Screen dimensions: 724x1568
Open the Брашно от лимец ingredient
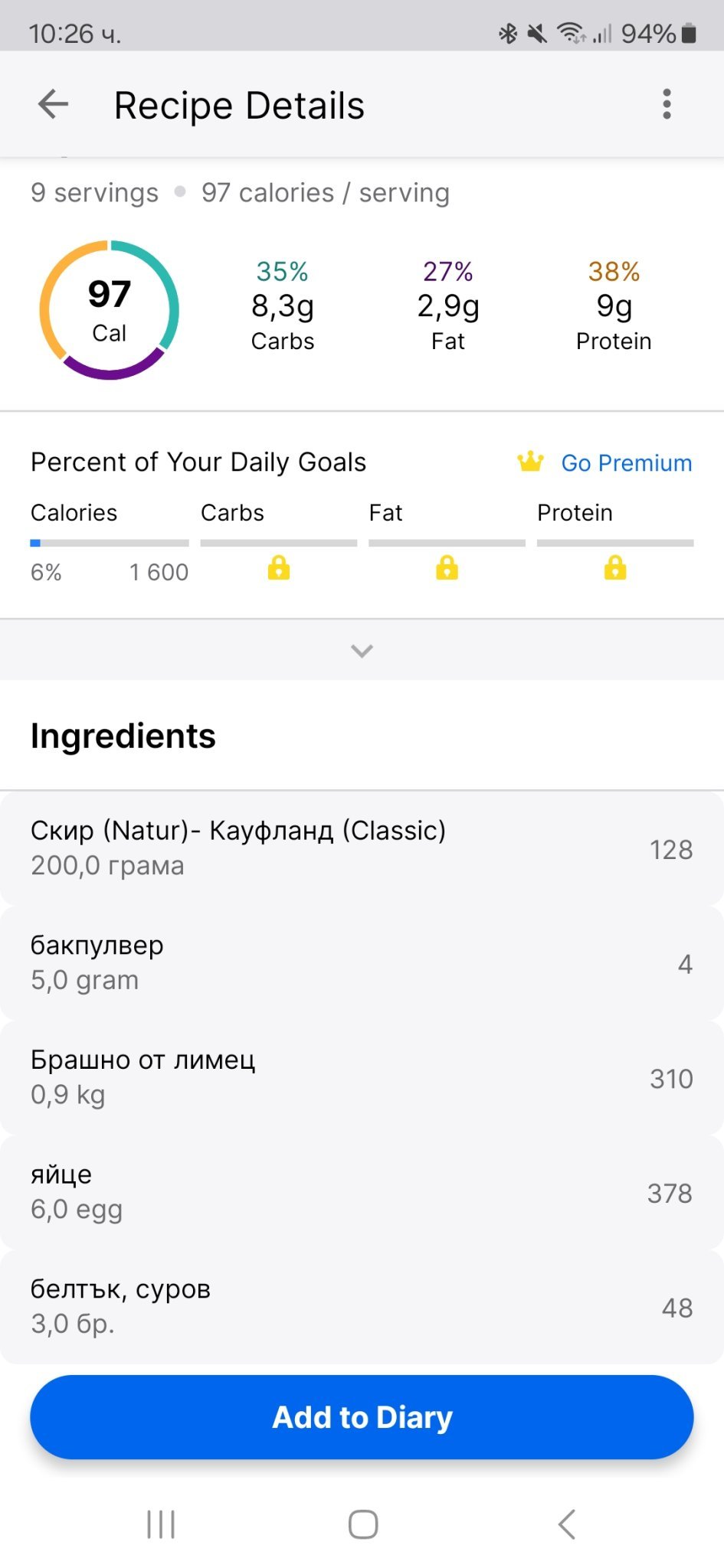(362, 1077)
